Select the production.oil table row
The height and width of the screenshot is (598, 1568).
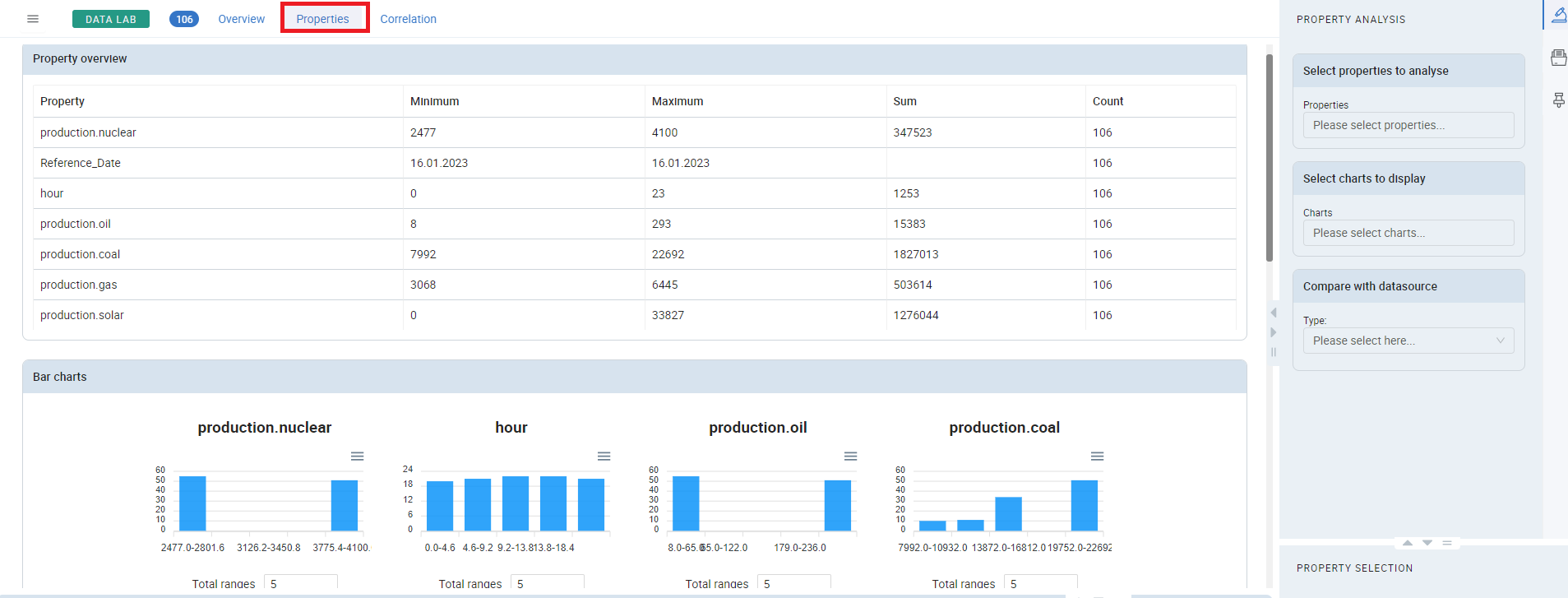[x=634, y=224]
